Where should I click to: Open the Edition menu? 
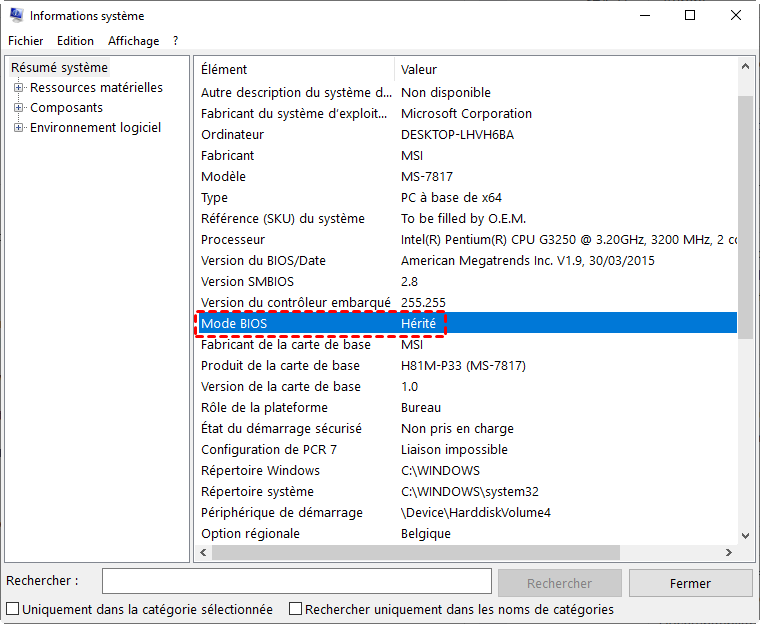(x=75, y=41)
